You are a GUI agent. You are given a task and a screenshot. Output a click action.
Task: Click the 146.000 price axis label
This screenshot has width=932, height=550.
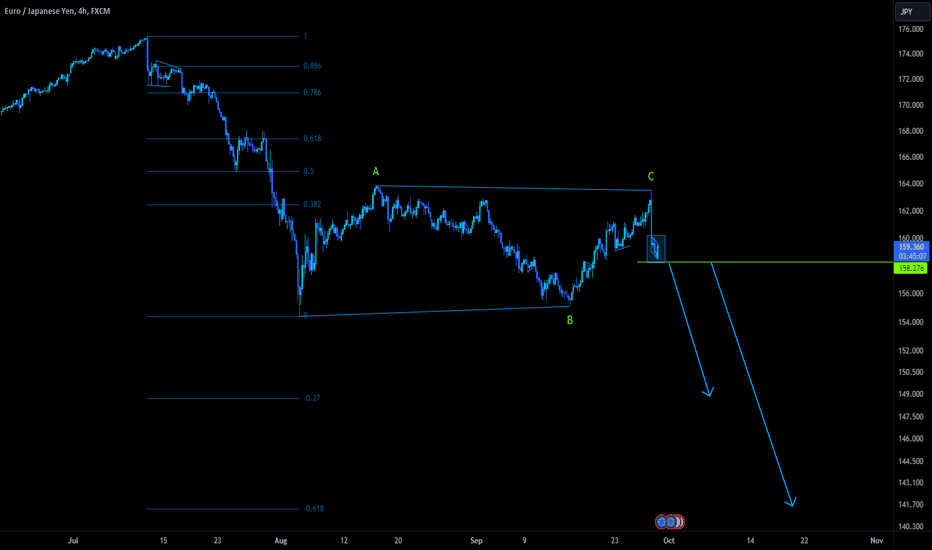click(x=911, y=439)
